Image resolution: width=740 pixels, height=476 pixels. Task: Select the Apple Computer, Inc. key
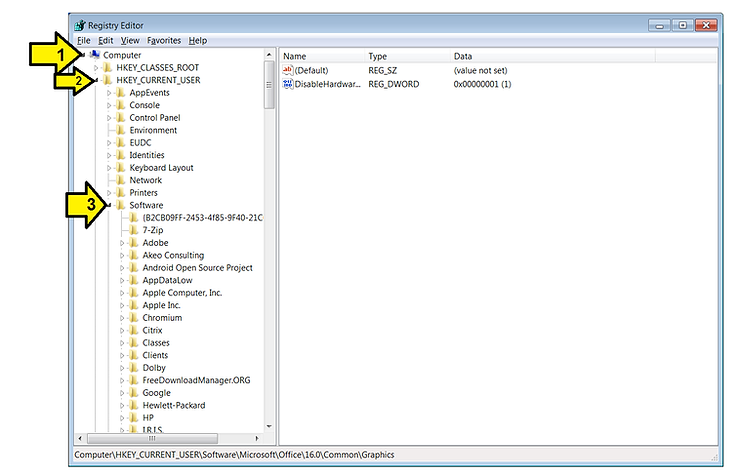coord(182,293)
